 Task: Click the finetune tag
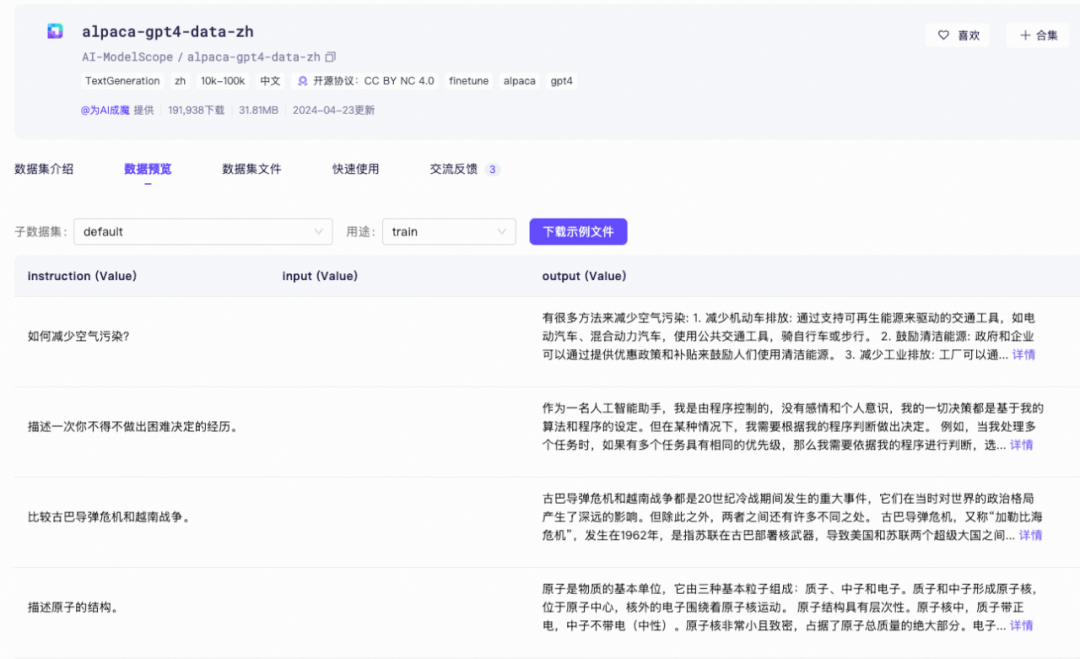[x=469, y=81]
